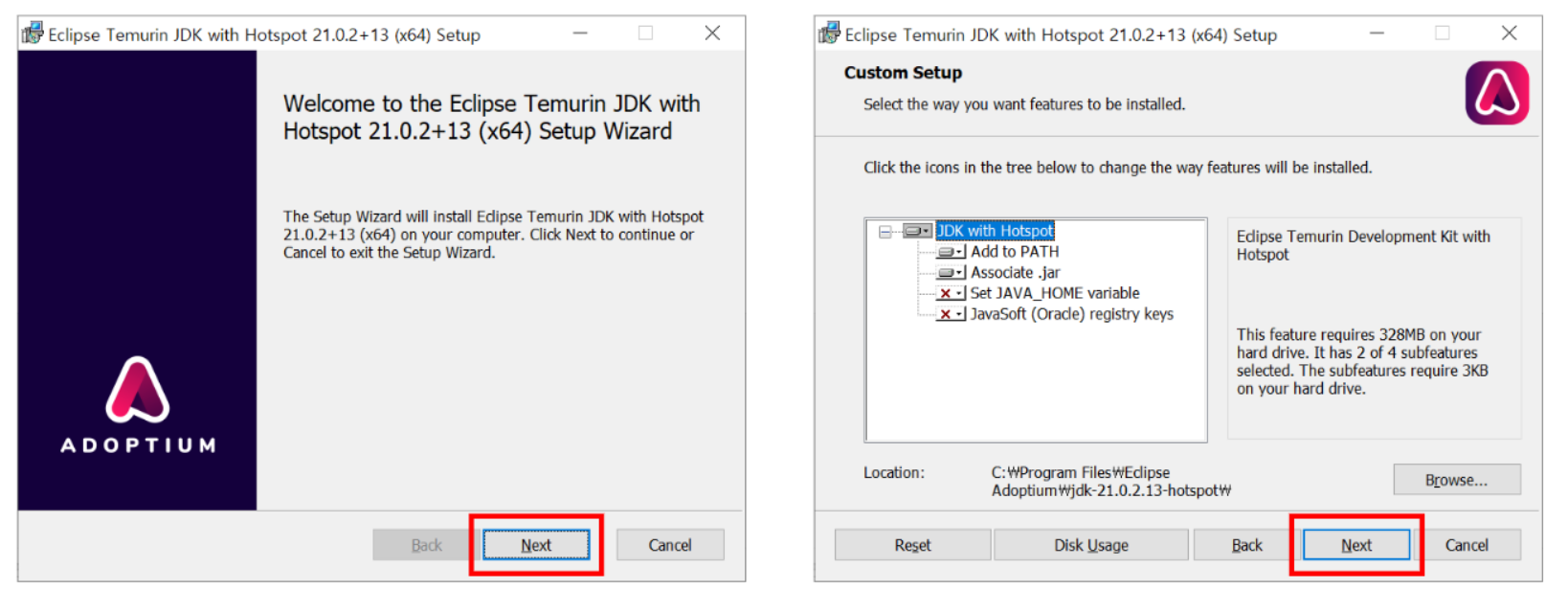Screen dimensions: 1568x590
Task: Minimize the Welcome wizard window
Action: coord(580,34)
